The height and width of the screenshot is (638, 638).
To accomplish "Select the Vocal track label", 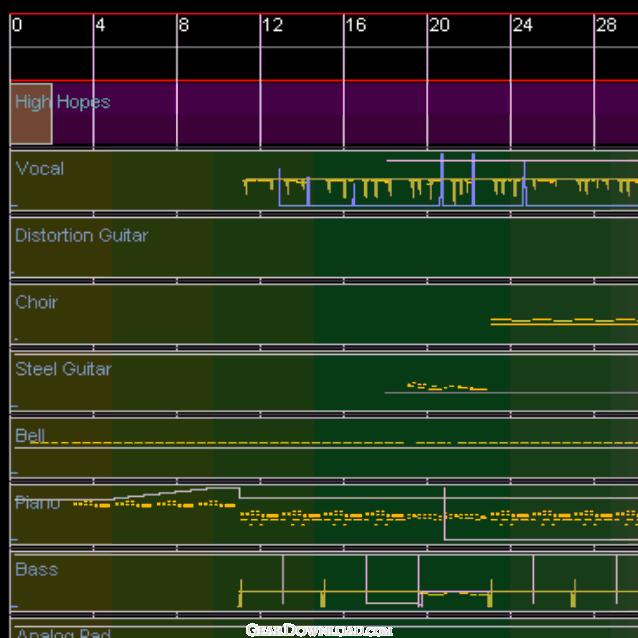I will pos(40,168).
